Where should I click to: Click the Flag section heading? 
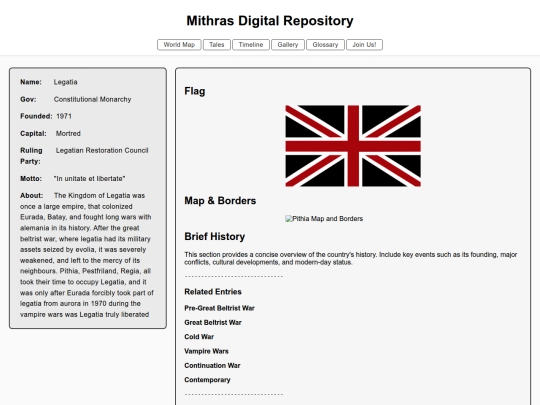[x=195, y=91]
